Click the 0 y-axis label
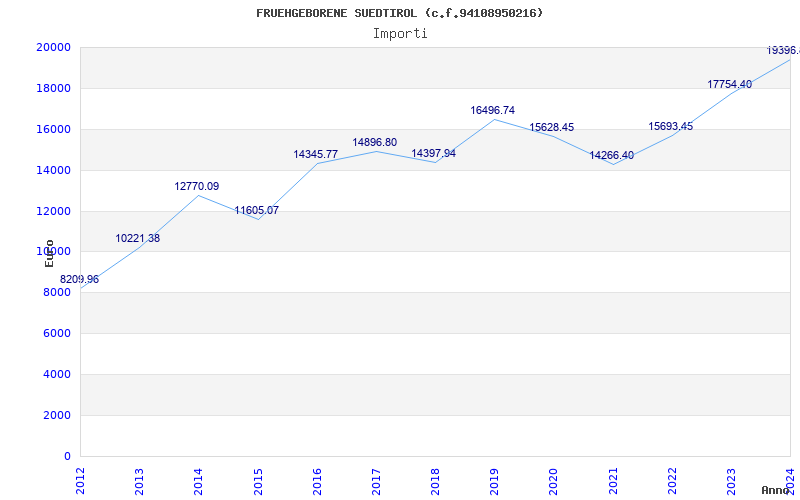The height and width of the screenshot is (500, 800). (x=67, y=456)
